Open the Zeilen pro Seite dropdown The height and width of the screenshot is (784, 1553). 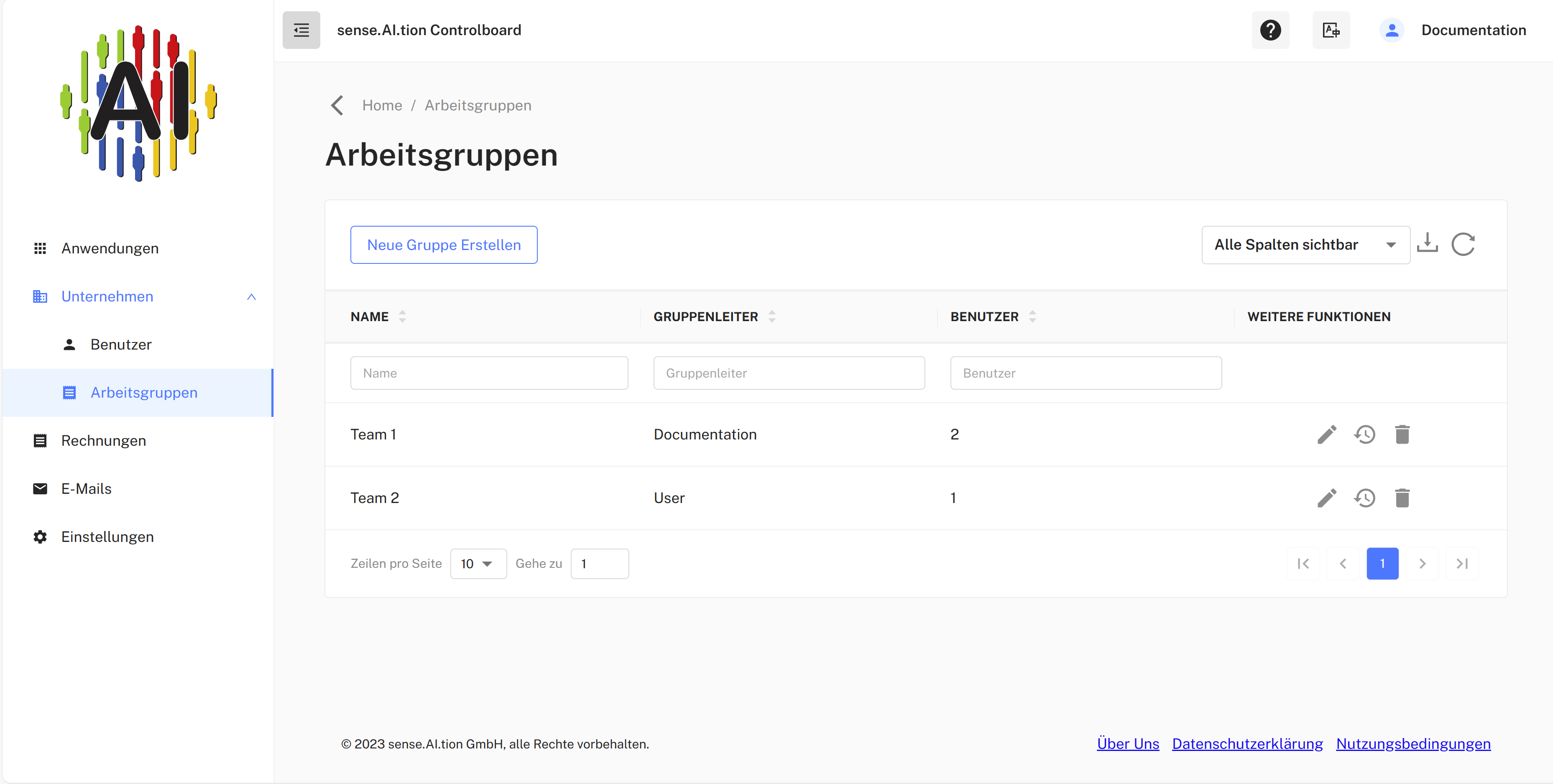[478, 563]
